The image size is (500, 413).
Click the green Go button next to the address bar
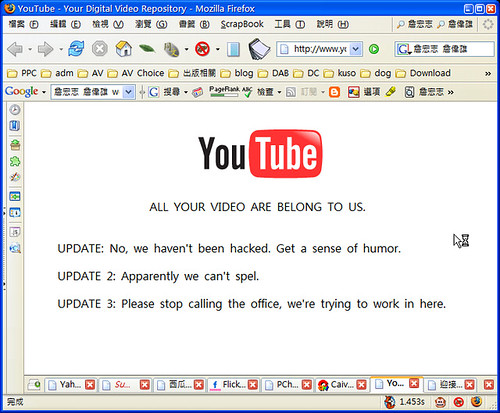(374, 49)
